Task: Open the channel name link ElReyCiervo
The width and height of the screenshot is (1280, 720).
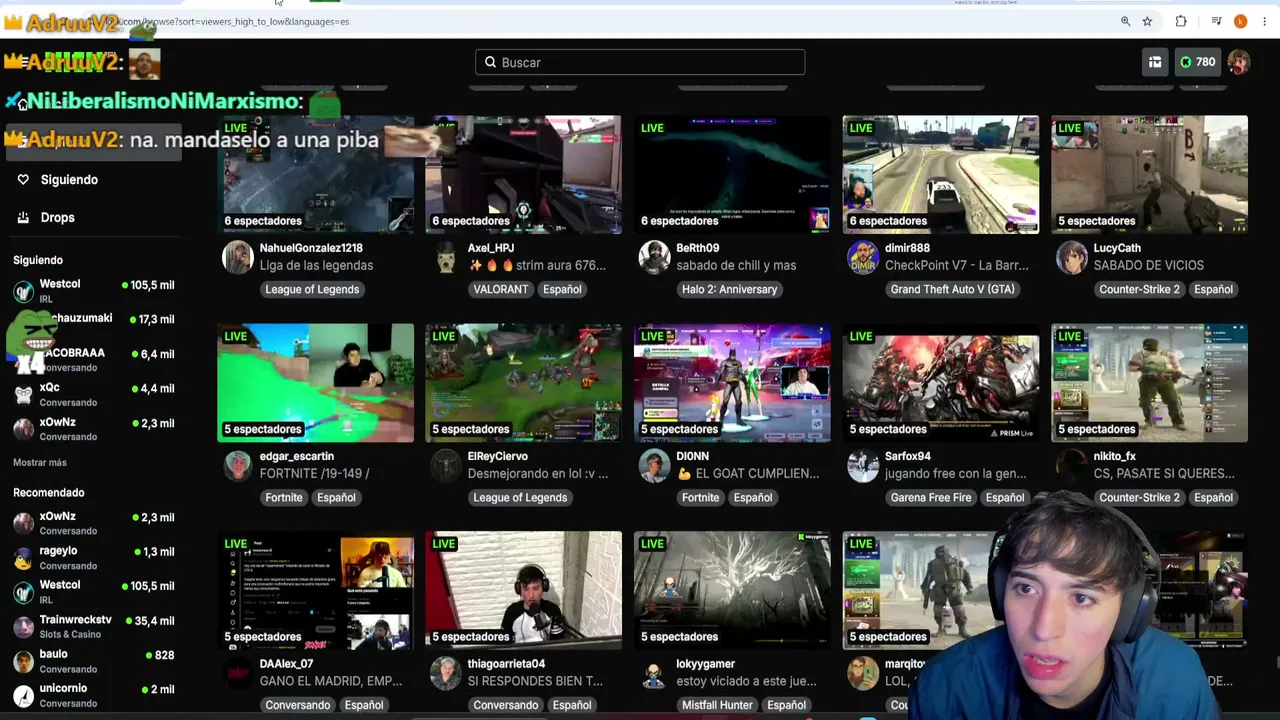Action: (x=498, y=456)
